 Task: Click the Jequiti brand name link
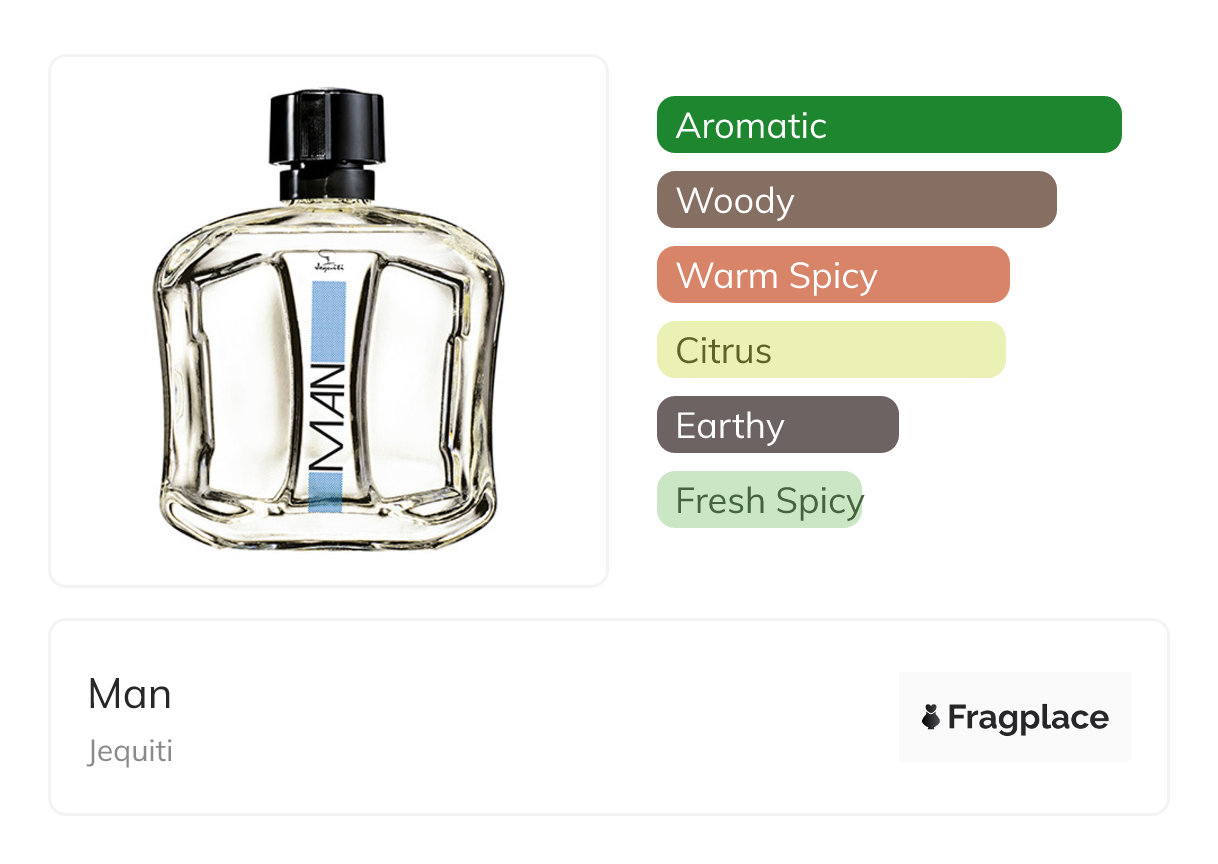pyautogui.click(x=130, y=751)
